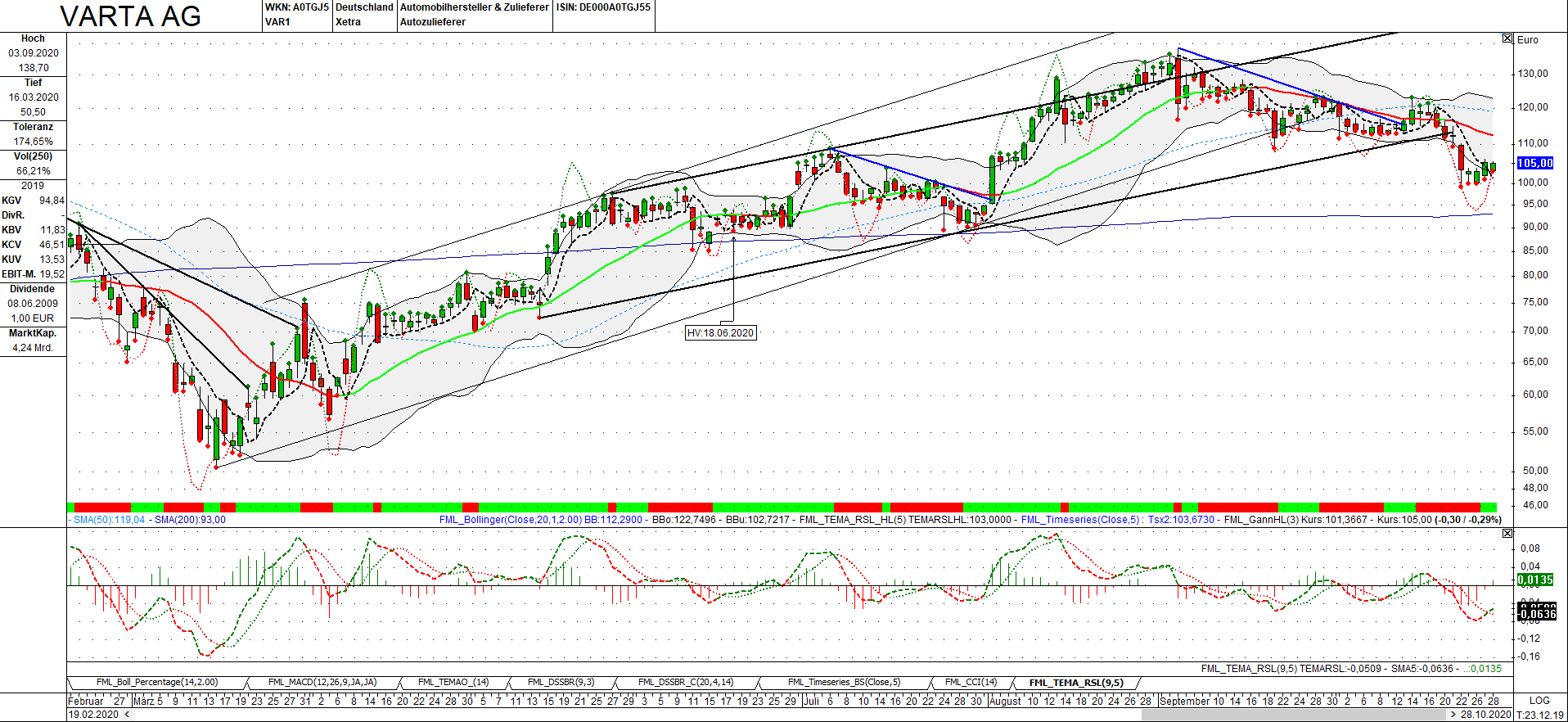1568x722 pixels.
Task: Click the highlighted 105,00 current price label
Action: (x=1535, y=163)
